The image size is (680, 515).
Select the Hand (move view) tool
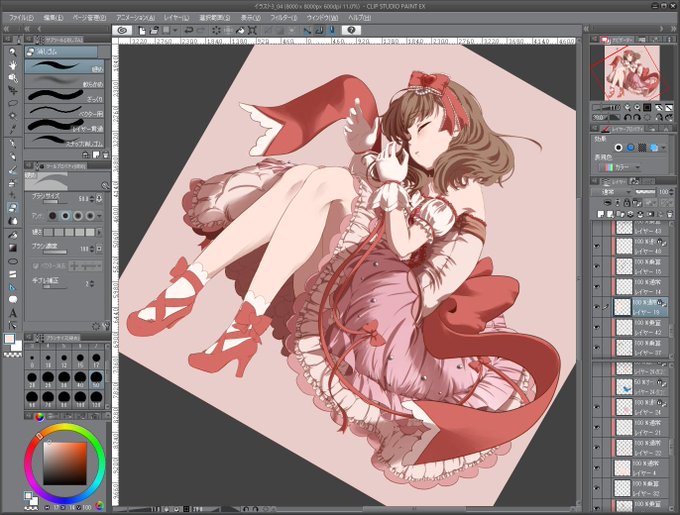pos(13,65)
